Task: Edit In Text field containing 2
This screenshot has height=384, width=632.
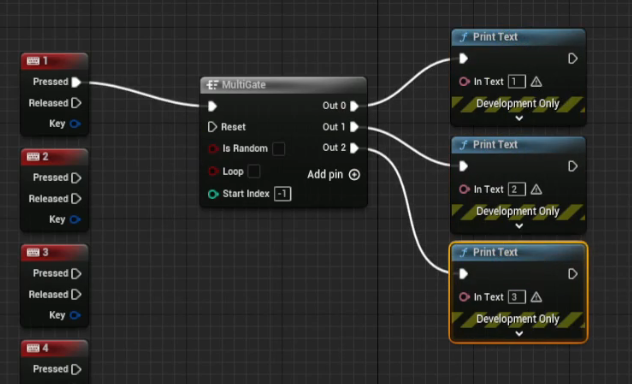Action: pos(517,189)
